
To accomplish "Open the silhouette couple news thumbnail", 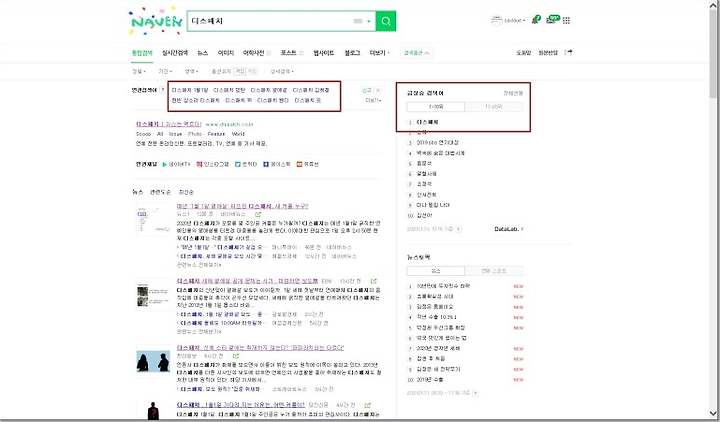I will pos(153,362).
